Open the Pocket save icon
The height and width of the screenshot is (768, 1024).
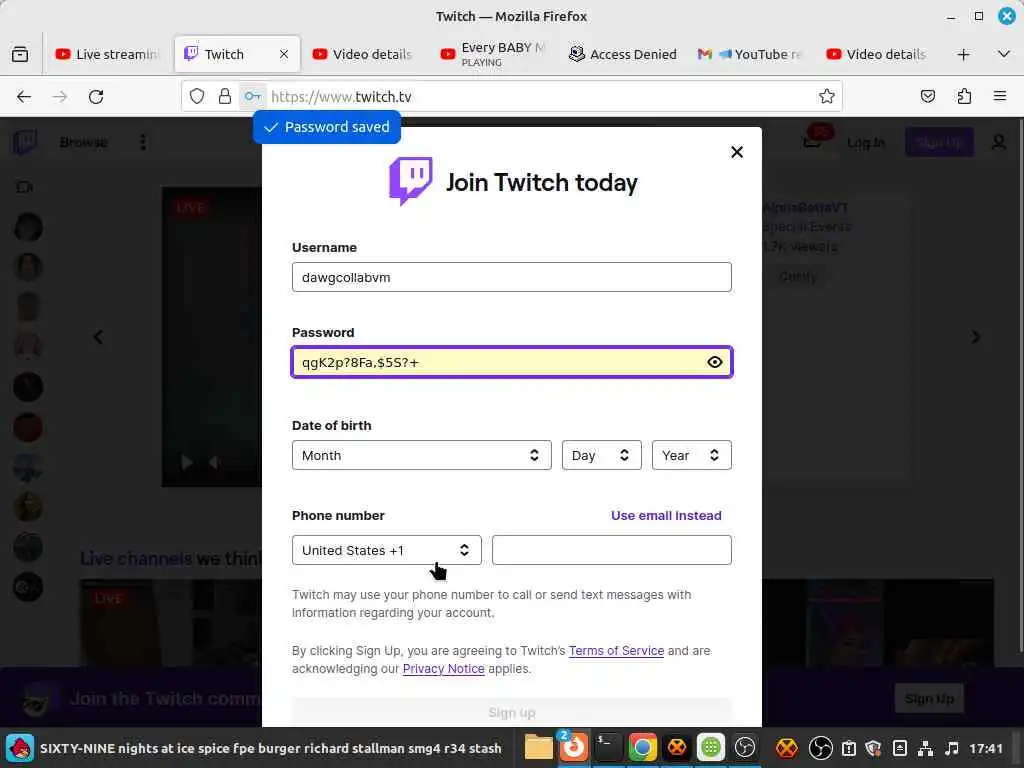[927, 97]
